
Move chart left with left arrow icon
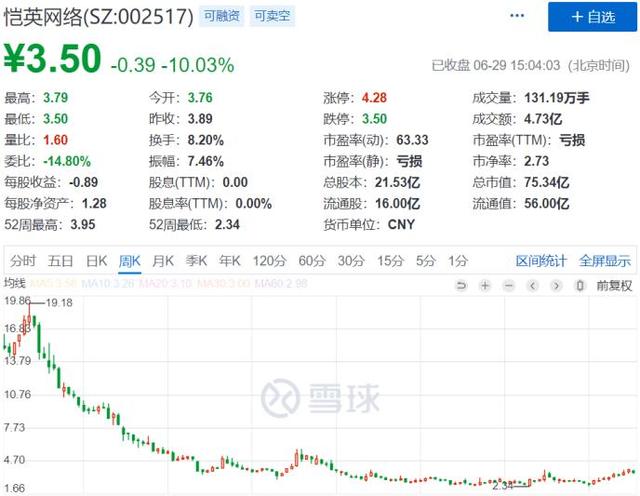click(532, 285)
